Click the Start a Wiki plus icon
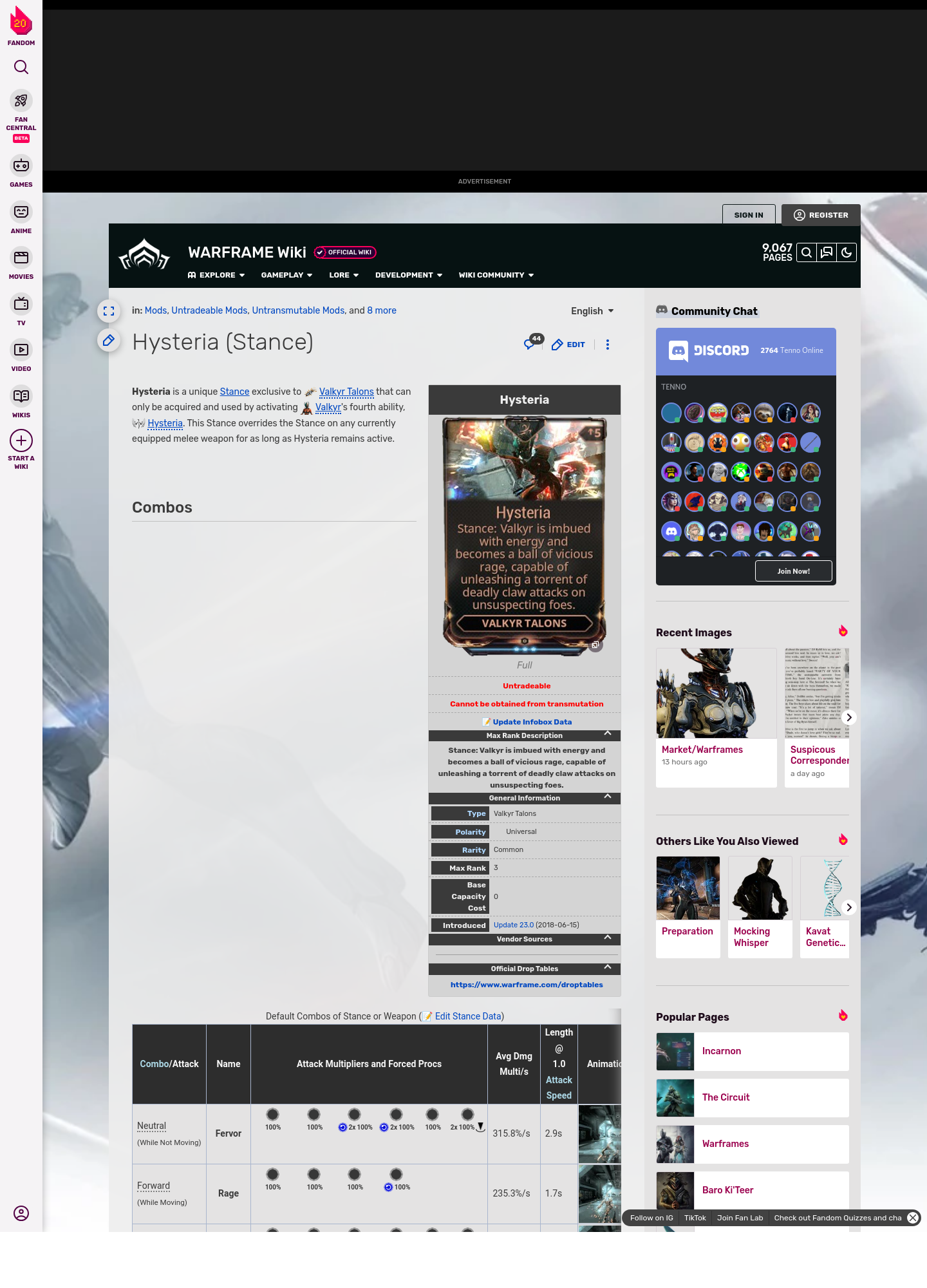The image size is (927, 1288). (x=21, y=441)
